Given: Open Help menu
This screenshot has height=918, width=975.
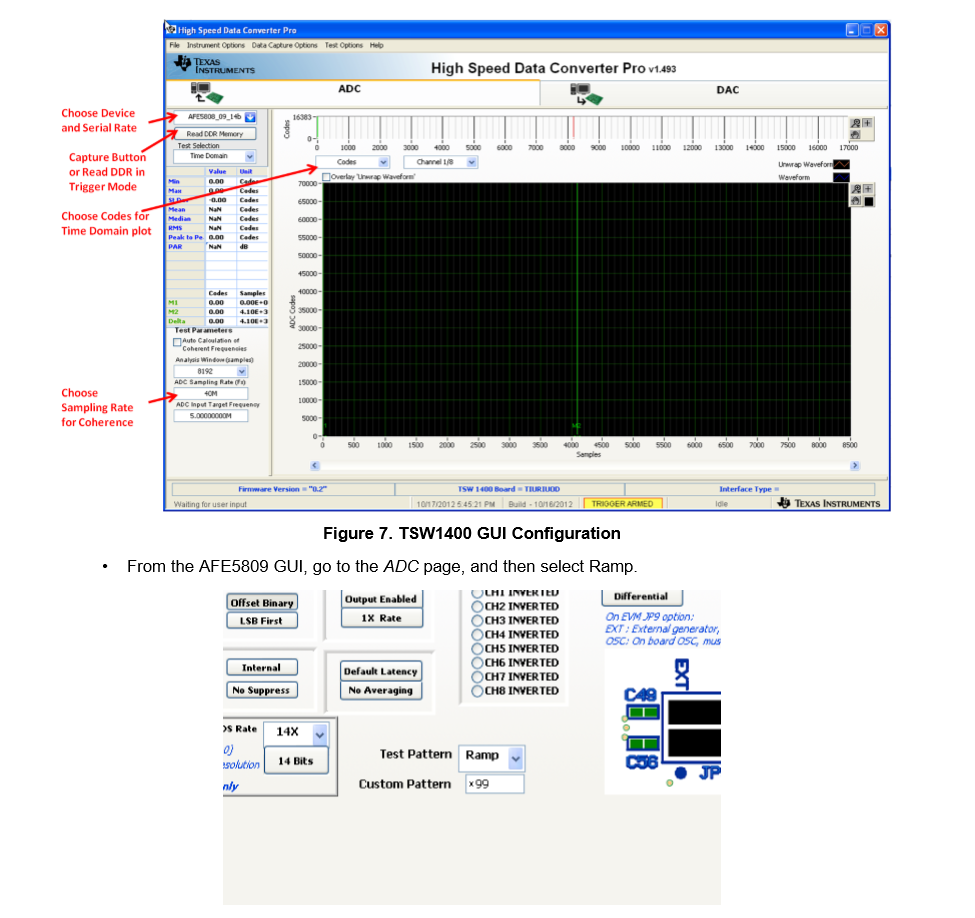Looking at the screenshot, I should 377,45.
